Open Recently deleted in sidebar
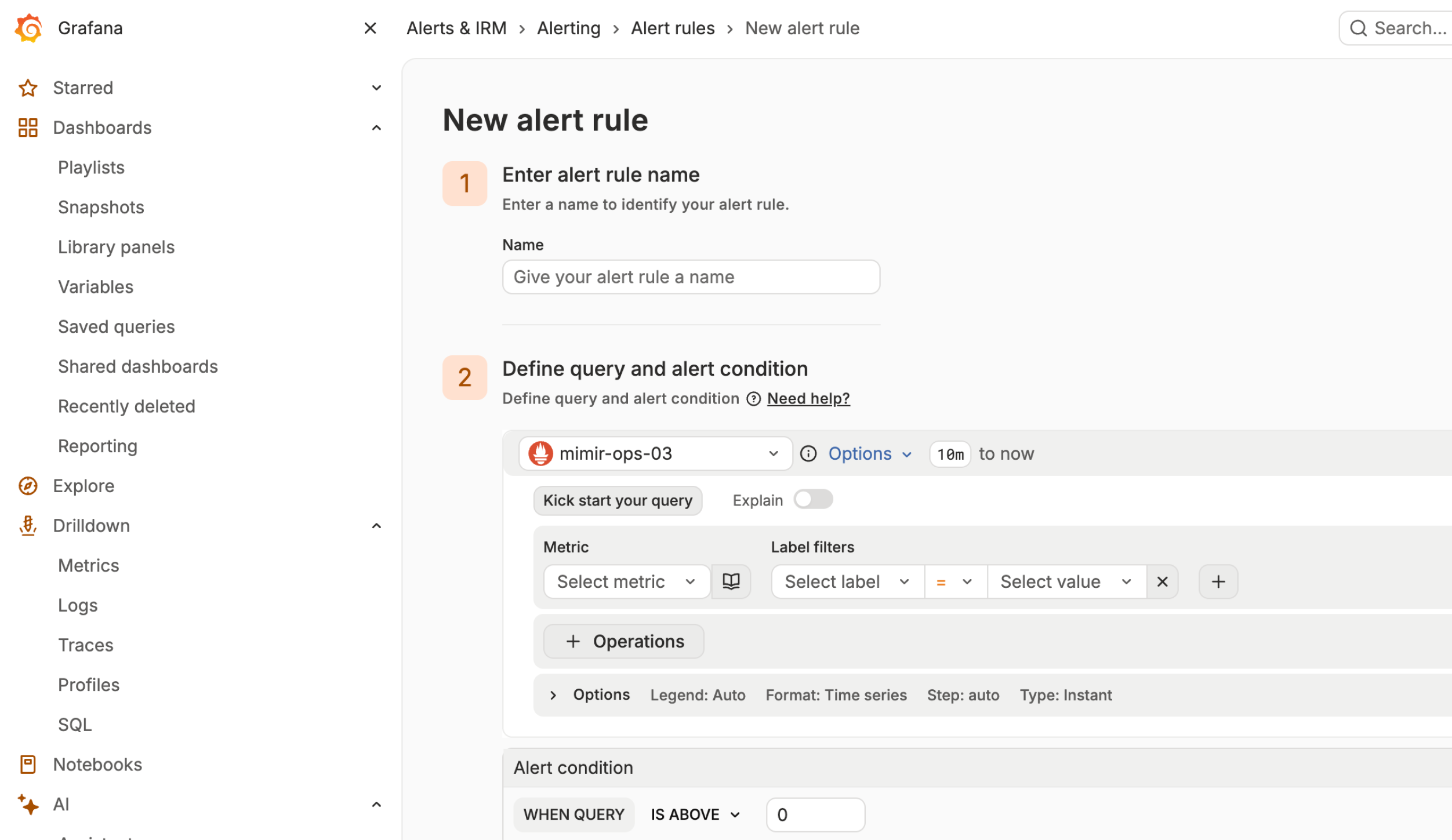The height and width of the screenshot is (840, 1452). click(126, 406)
